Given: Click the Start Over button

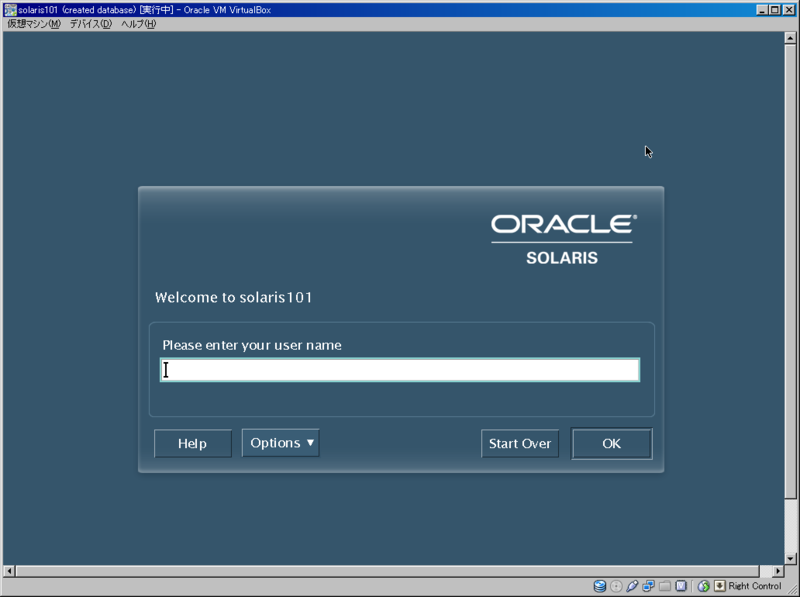Looking at the screenshot, I should pos(520,443).
